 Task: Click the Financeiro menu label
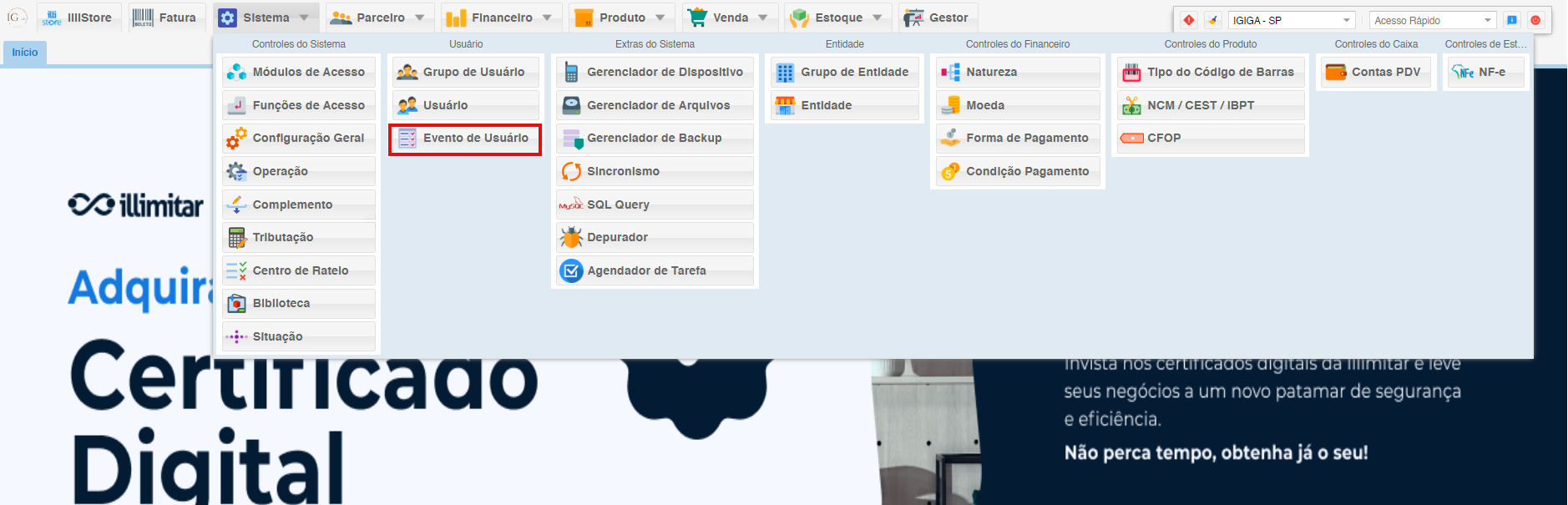502,18
